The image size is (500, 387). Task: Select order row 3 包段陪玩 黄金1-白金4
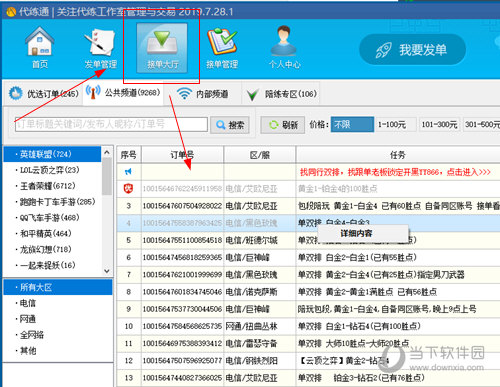coord(308,206)
